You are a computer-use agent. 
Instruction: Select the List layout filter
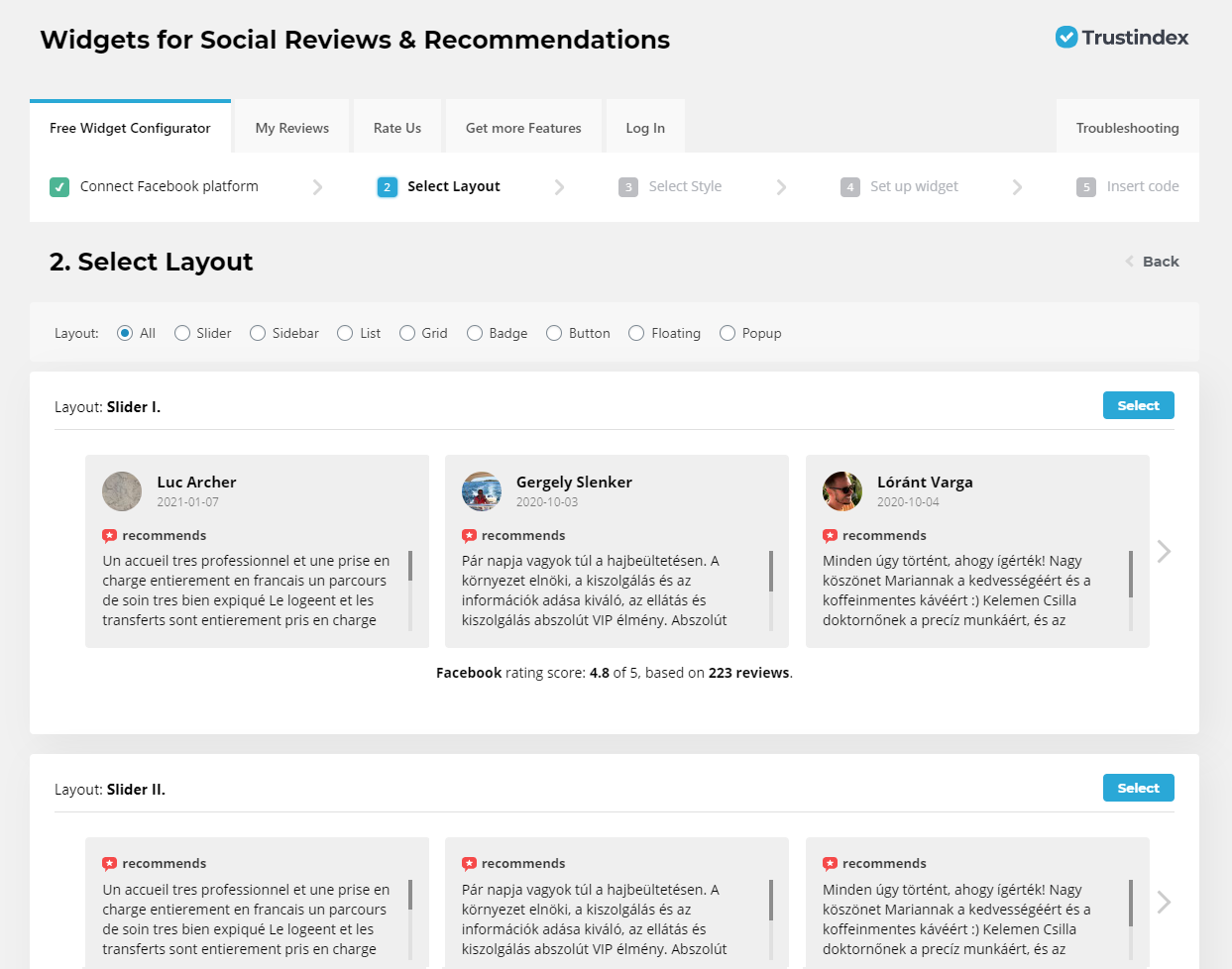345,333
